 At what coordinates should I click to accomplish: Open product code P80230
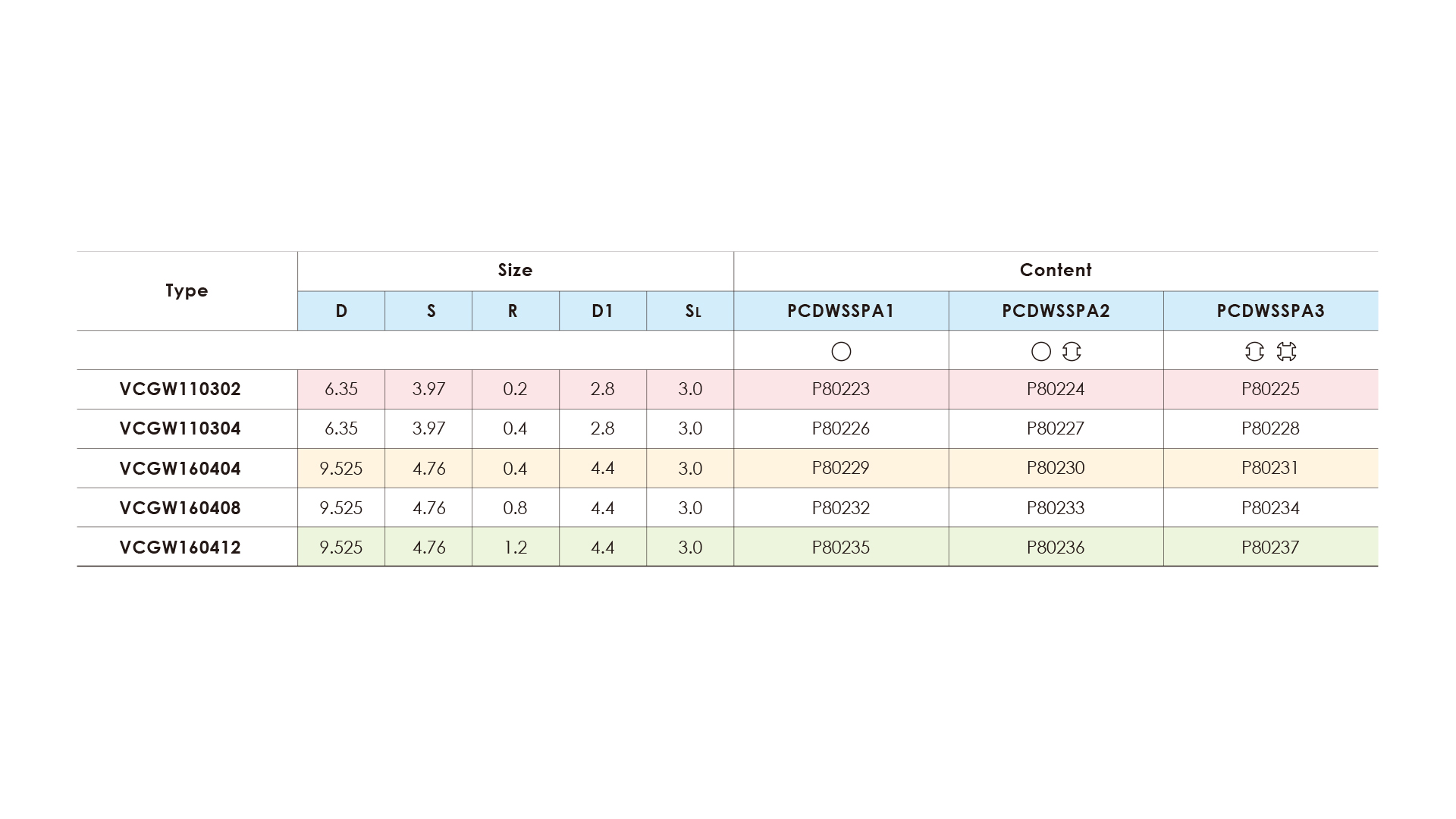[1056, 468]
